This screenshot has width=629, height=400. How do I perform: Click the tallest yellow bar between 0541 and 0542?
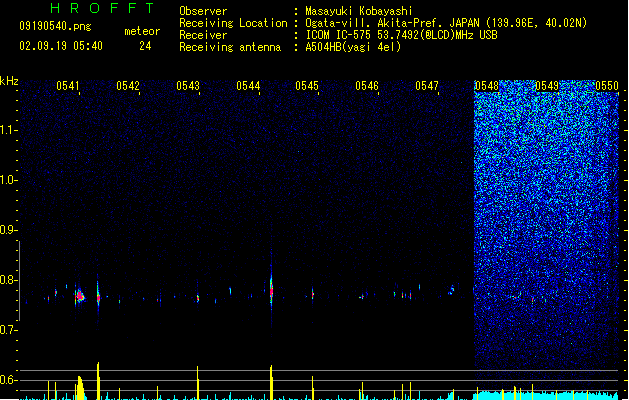click(x=98, y=381)
